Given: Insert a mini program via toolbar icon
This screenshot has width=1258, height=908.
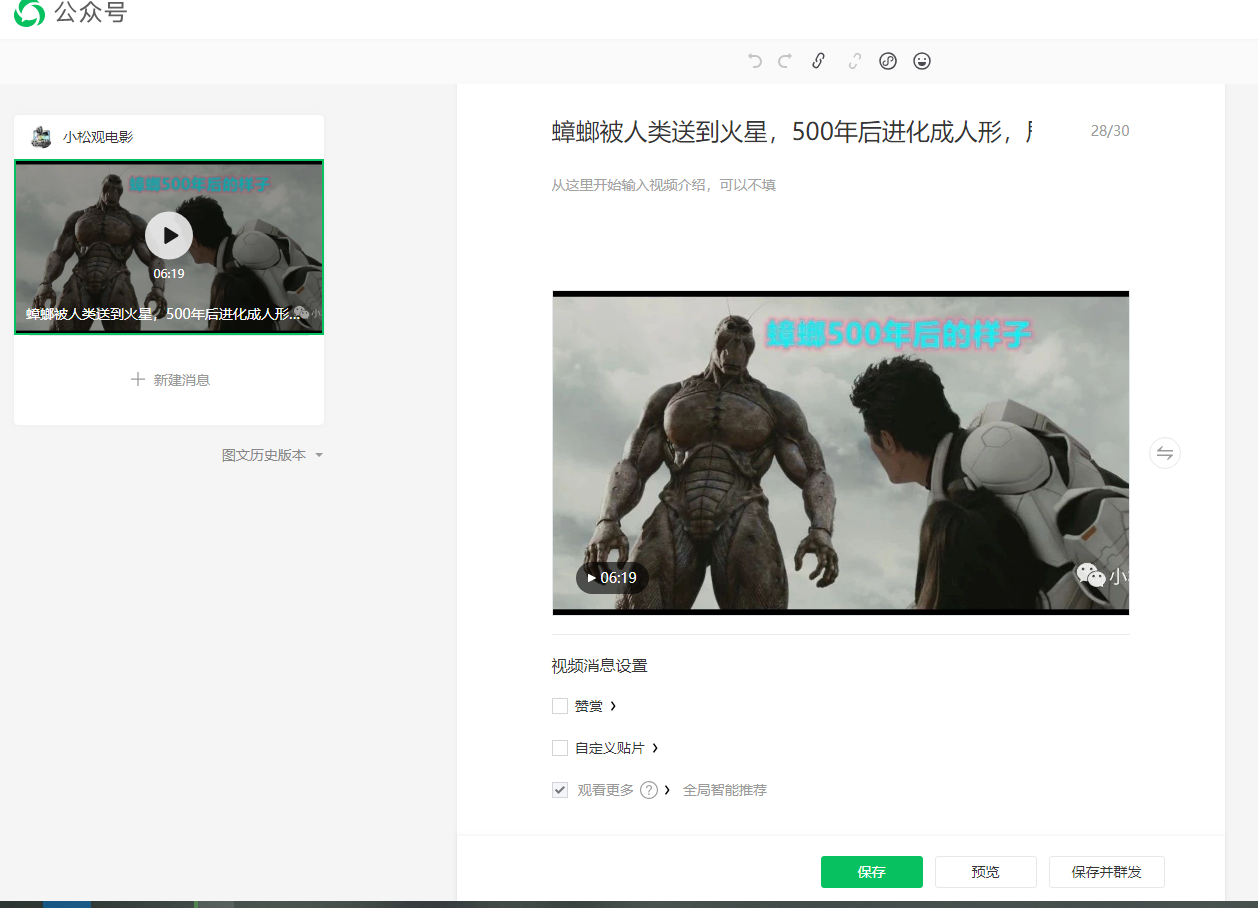Looking at the screenshot, I should coord(888,61).
